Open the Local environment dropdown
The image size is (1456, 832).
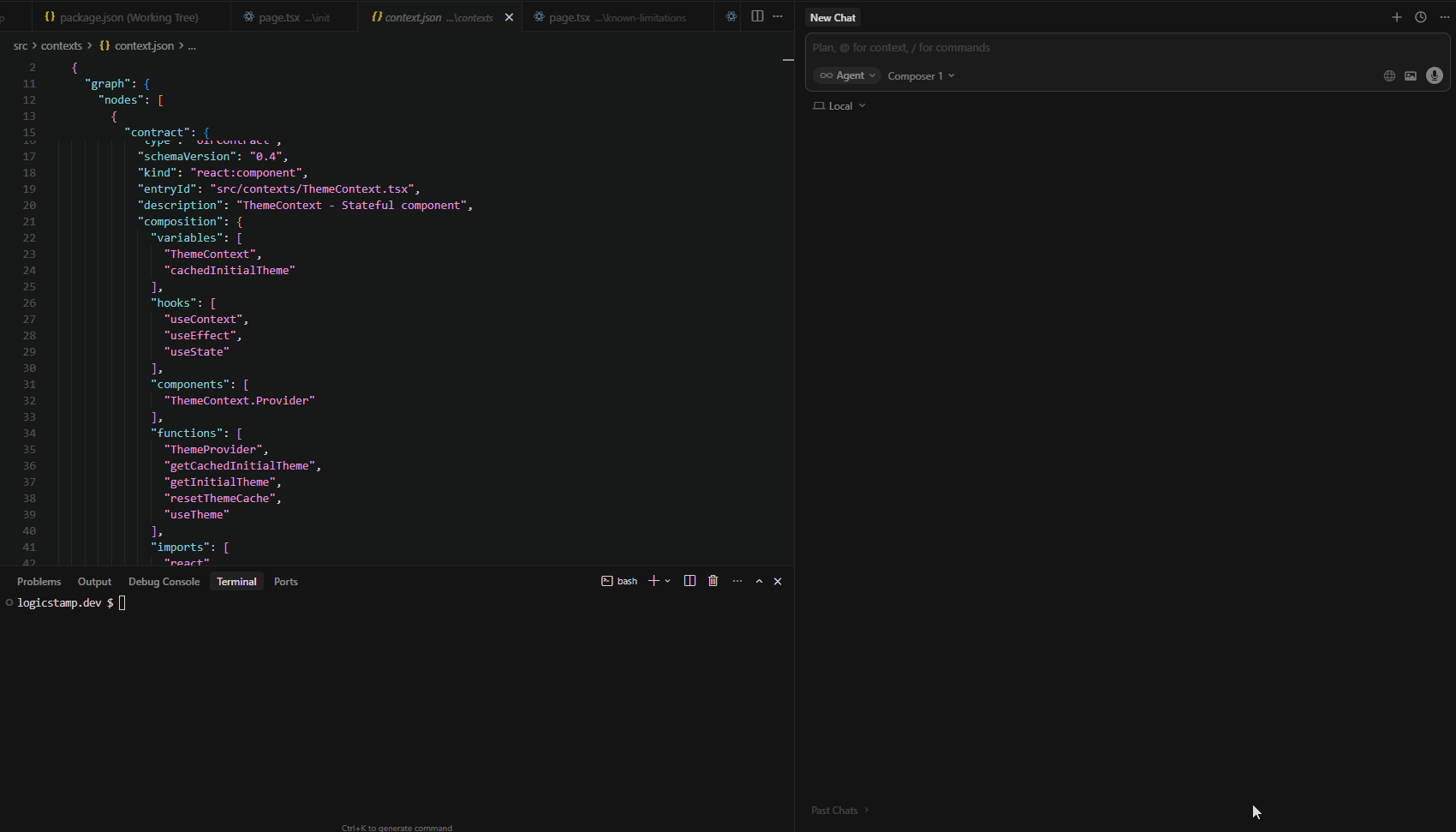pos(839,105)
